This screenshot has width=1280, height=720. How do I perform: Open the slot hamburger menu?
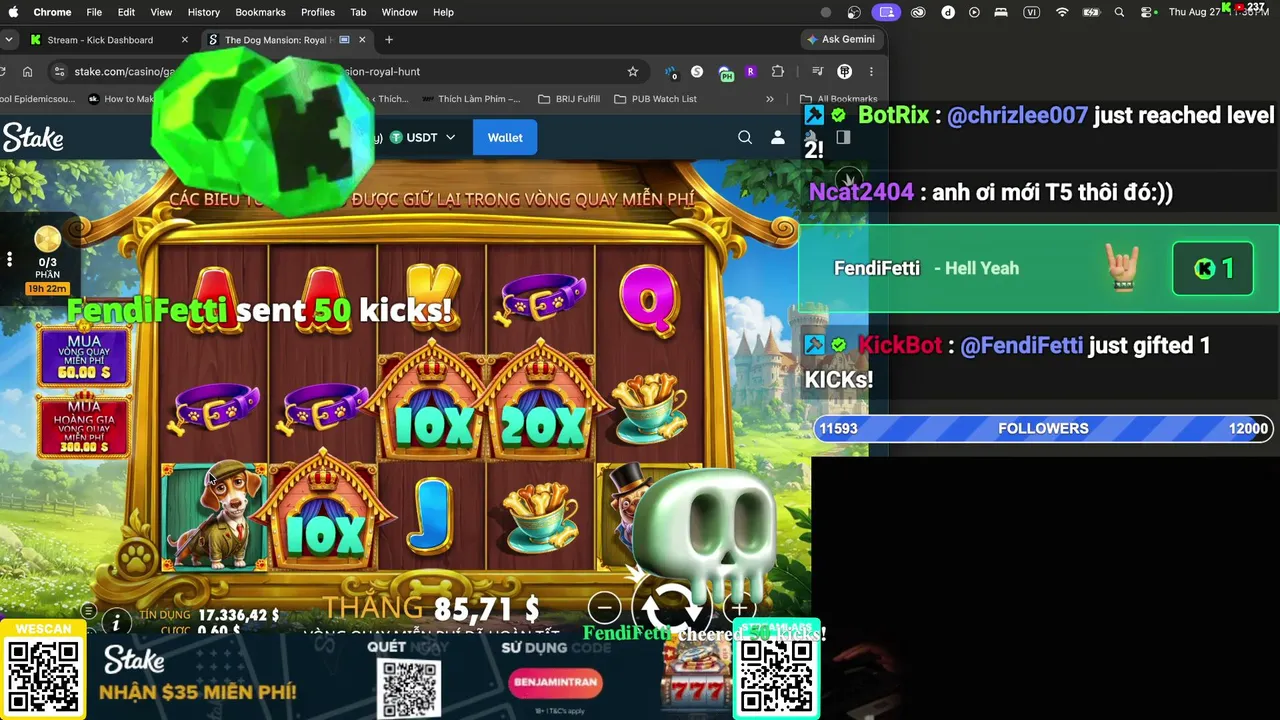click(88, 611)
